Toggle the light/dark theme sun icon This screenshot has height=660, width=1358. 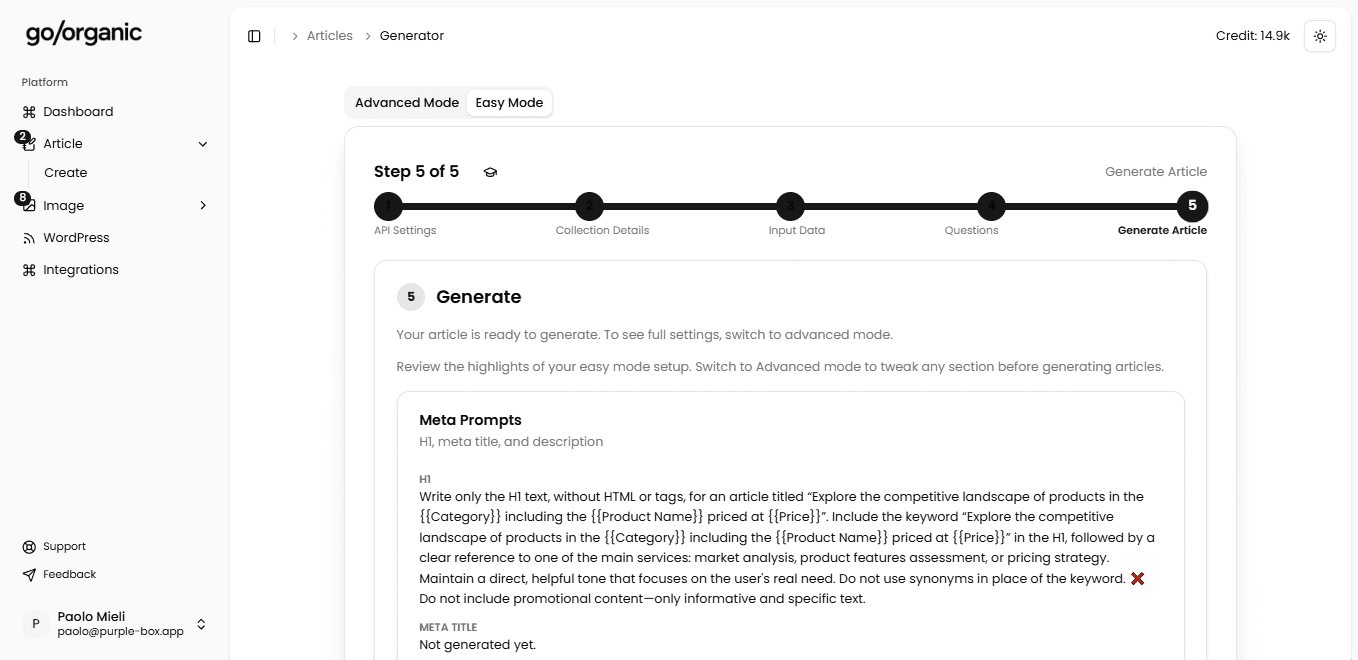(1320, 36)
